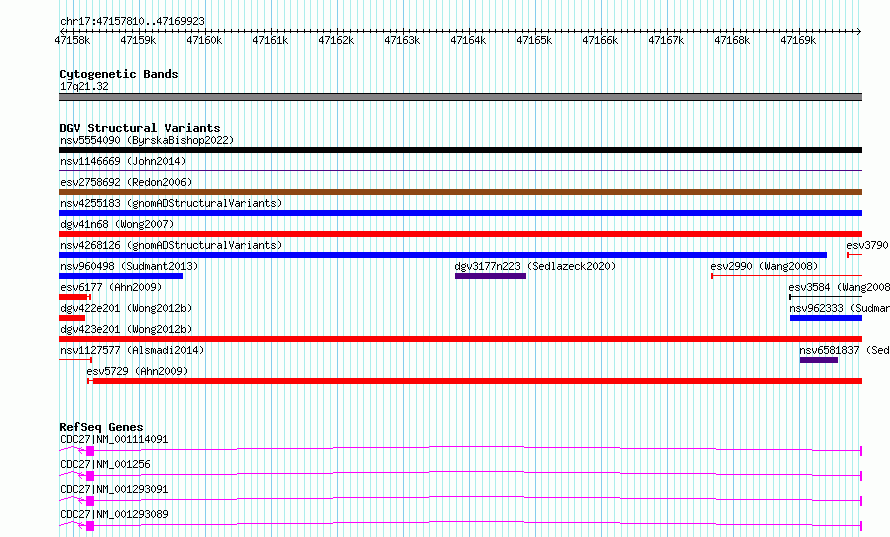
Task: Click the chr17:47157810..47169923 region label
Action: tap(132, 22)
